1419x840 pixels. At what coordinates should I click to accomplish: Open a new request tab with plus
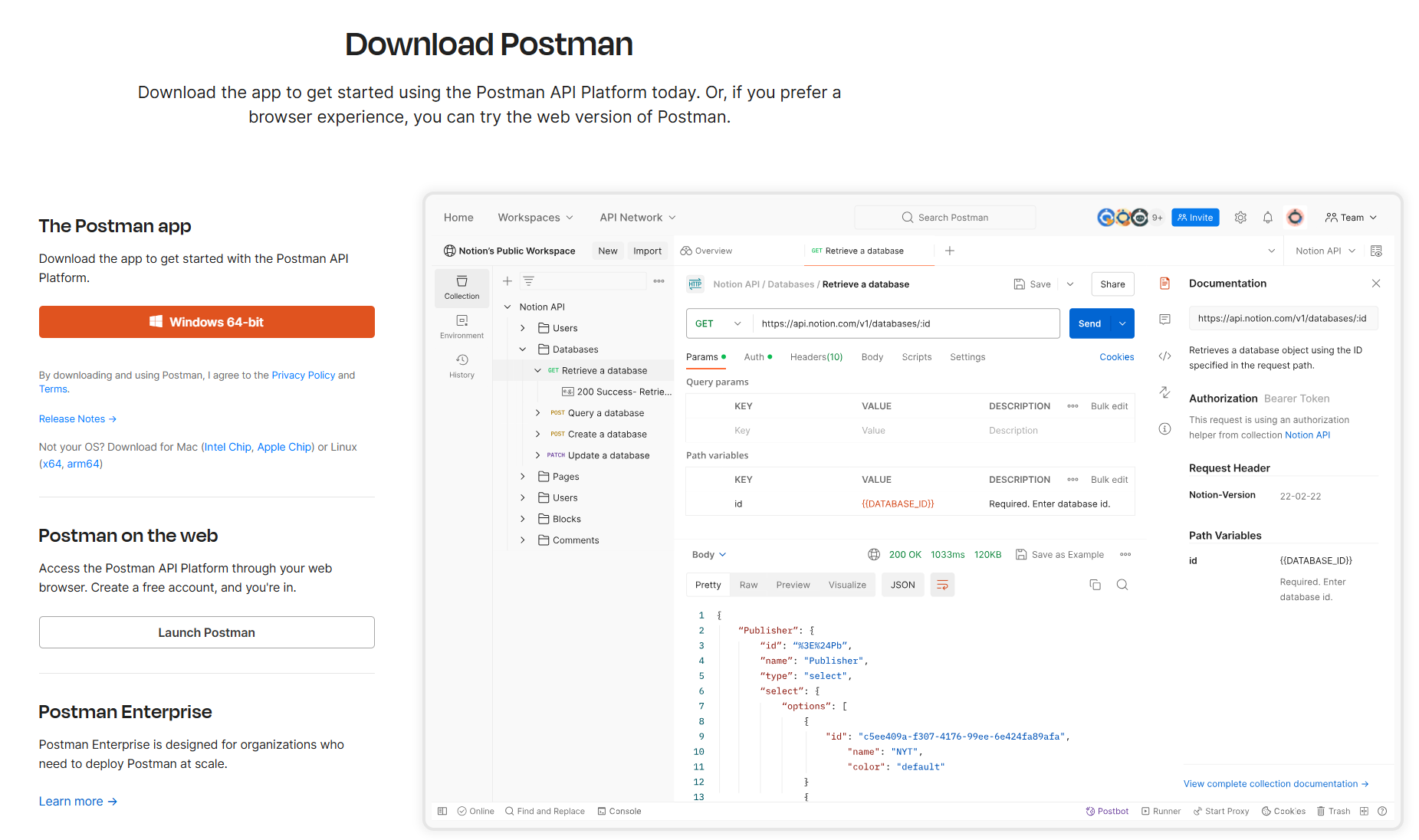(950, 251)
